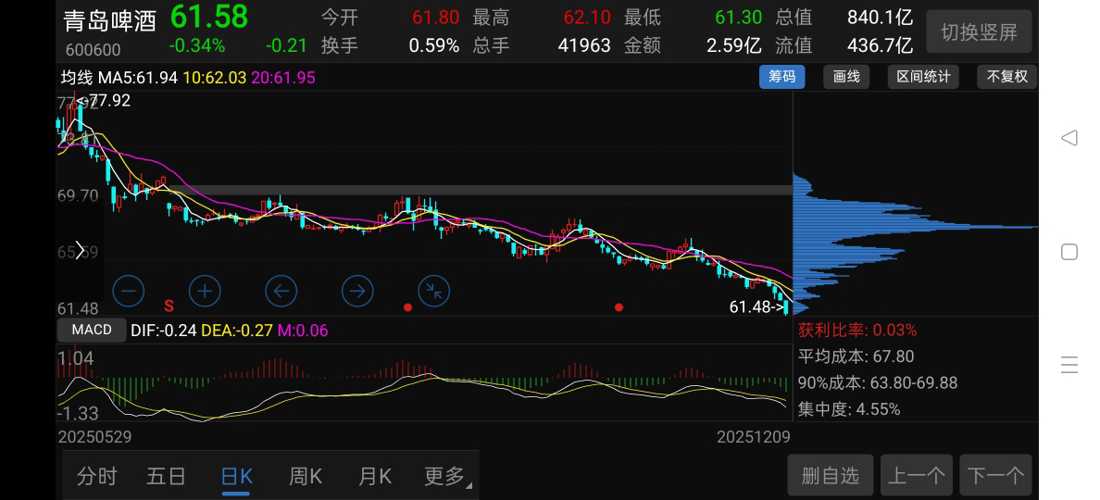This screenshot has width=1100, height=500.
Task: Tap 切换竖屏 to switch to portrait
Action: pyautogui.click(x=979, y=32)
